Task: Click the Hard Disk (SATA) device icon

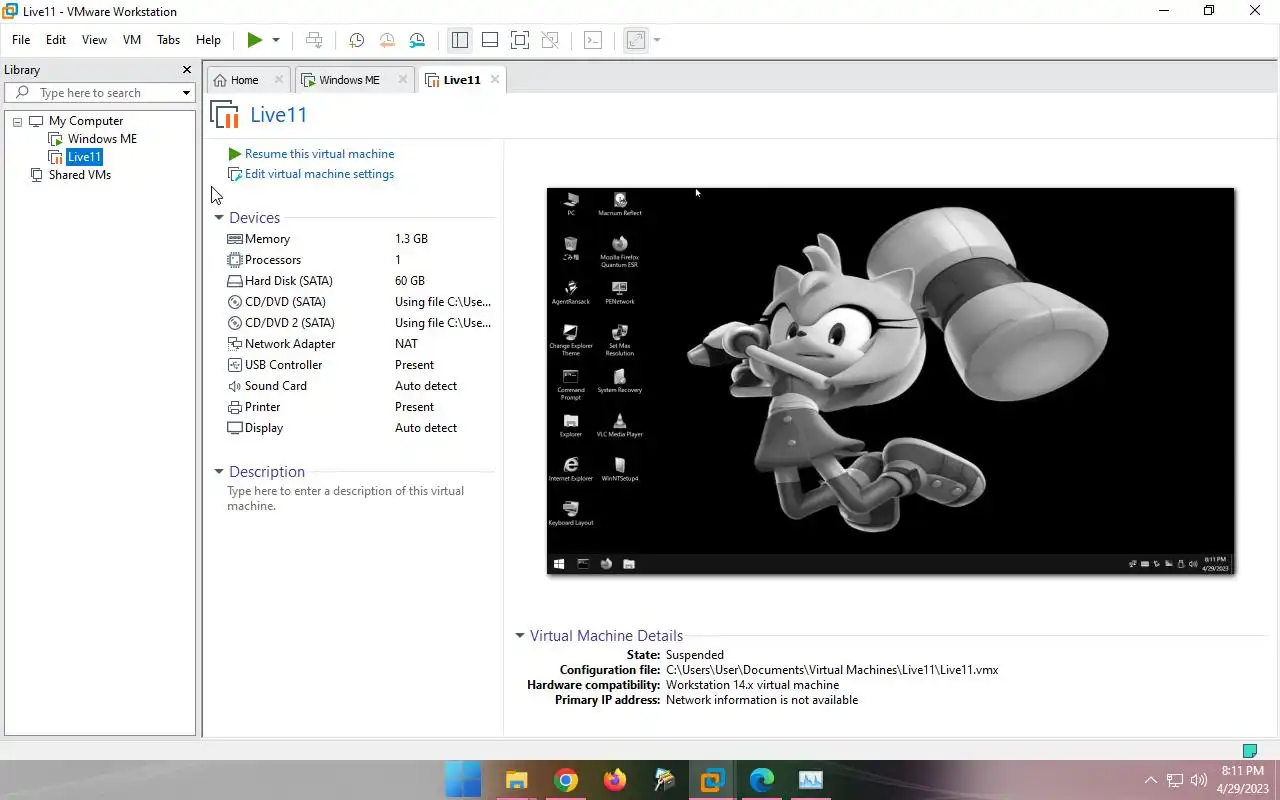Action: pyautogui.click(x=235, y=281)
